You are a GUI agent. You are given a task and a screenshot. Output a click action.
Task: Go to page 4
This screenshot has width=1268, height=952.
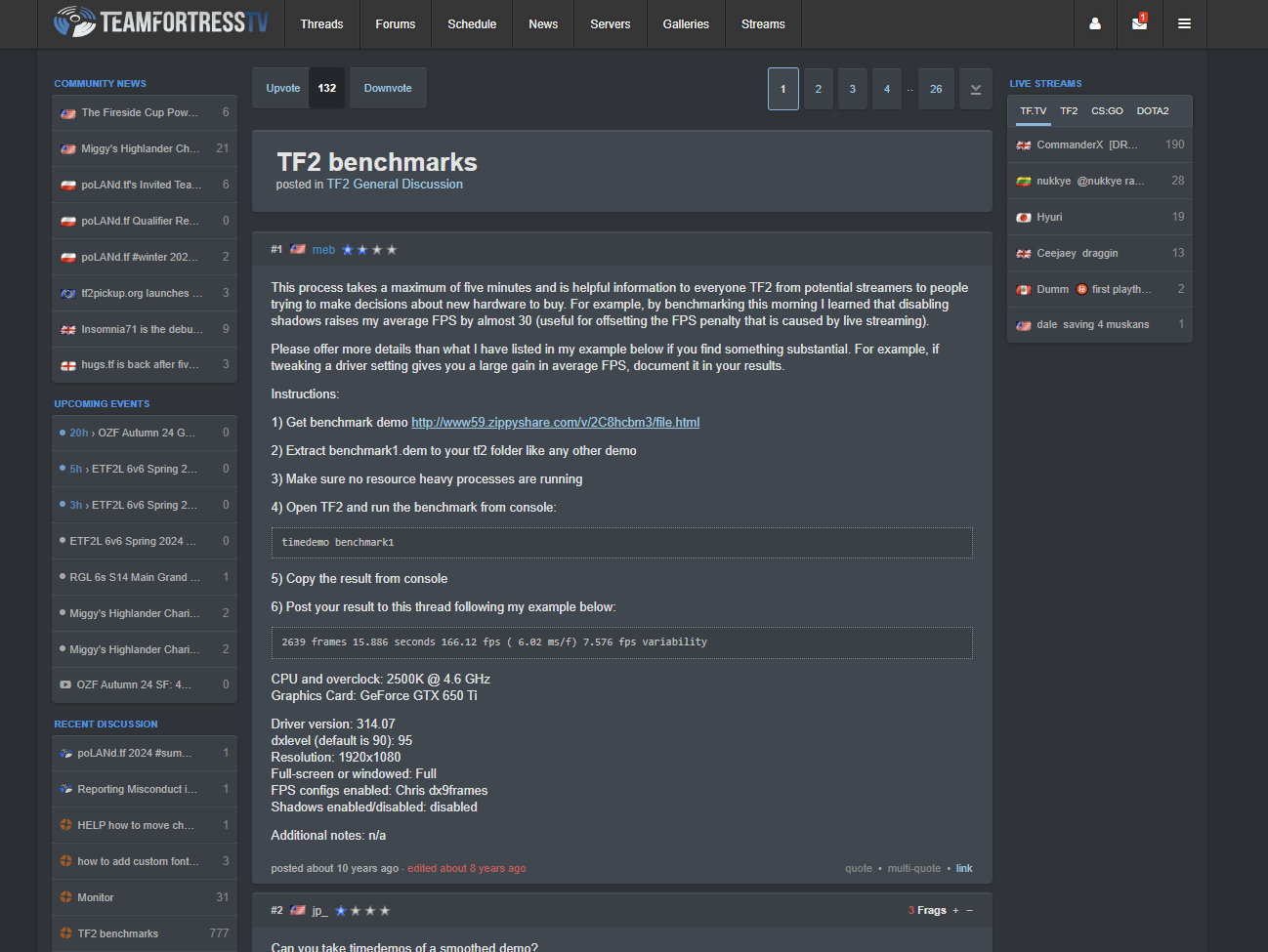(887, 89)
